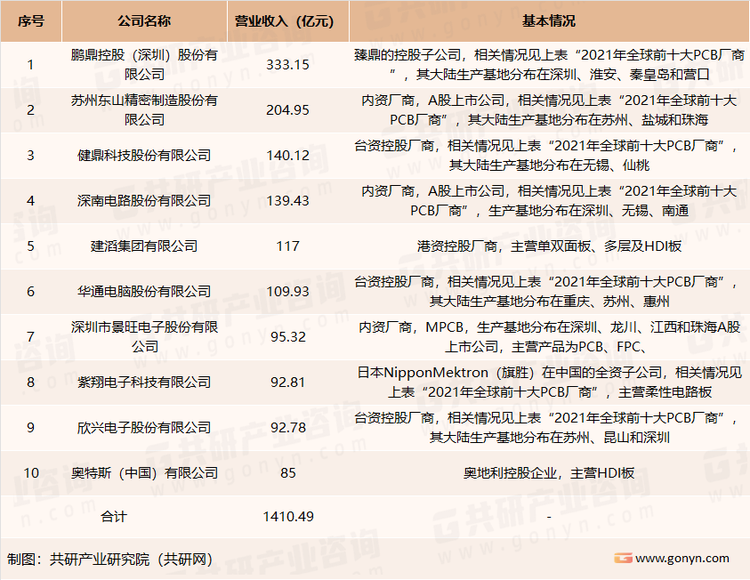Click description starting 臻鼎的控股子公司
This screenshot has height=580, width=750.
(549, 65)
